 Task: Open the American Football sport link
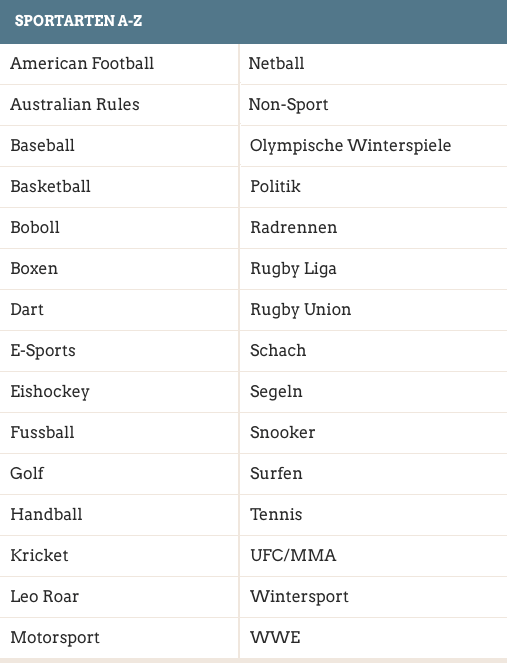click(x=82, y=63)
